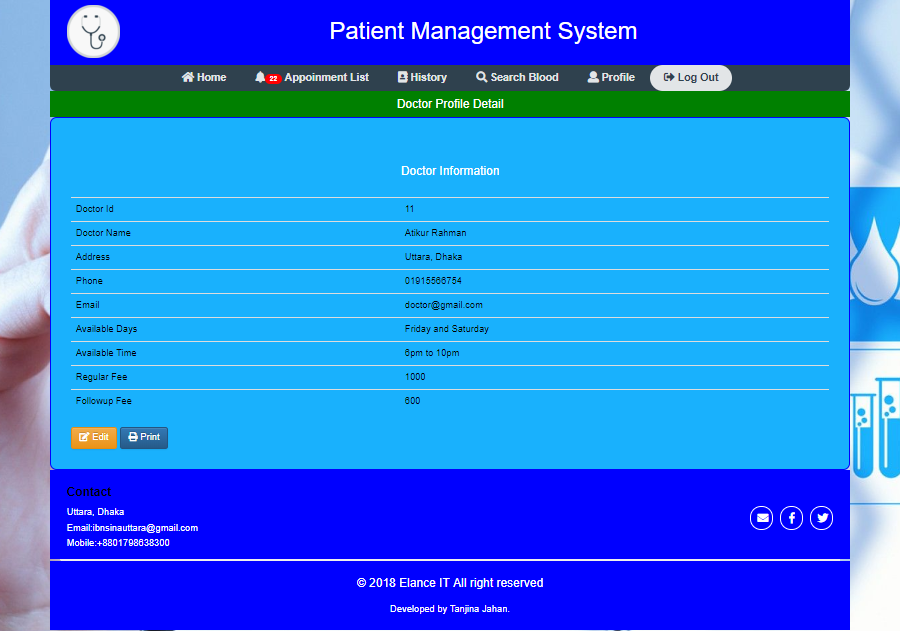Image resolution: width=900 pixels, height=631 pixels.
Task: Click the Followup Fee label
Action: tap(104, 401)
